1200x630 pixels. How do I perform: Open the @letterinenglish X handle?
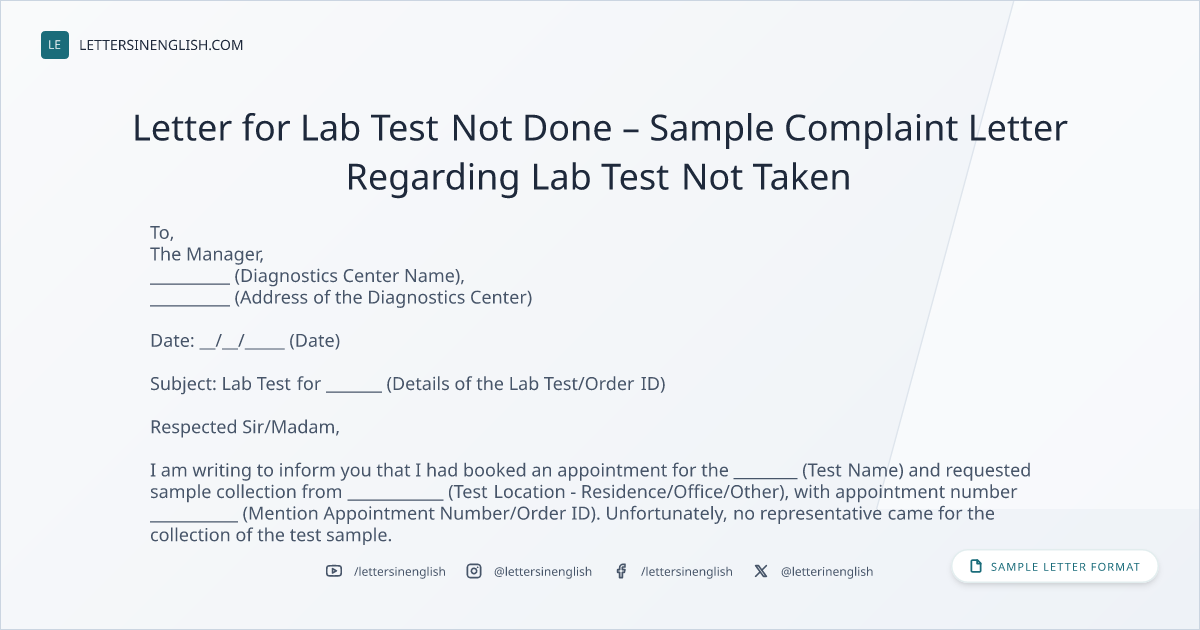827,571
